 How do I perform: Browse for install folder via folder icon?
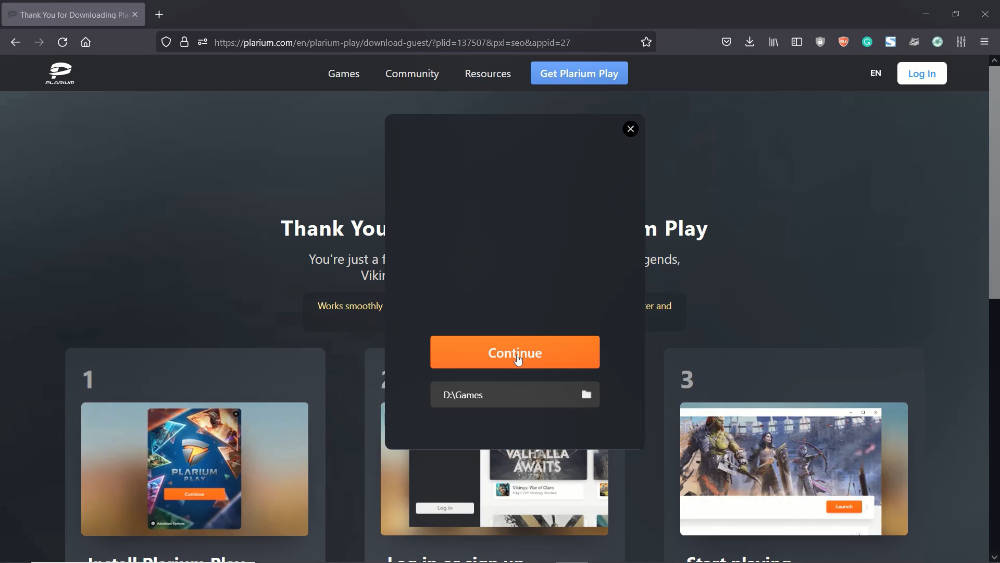tap(586, 395)
